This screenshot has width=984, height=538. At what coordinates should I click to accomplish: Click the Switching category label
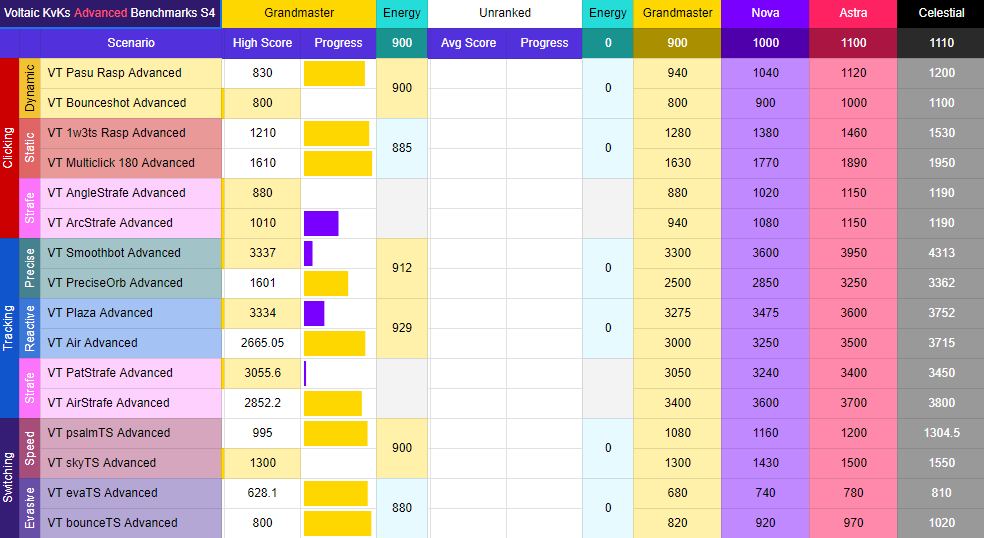(9, 478)
